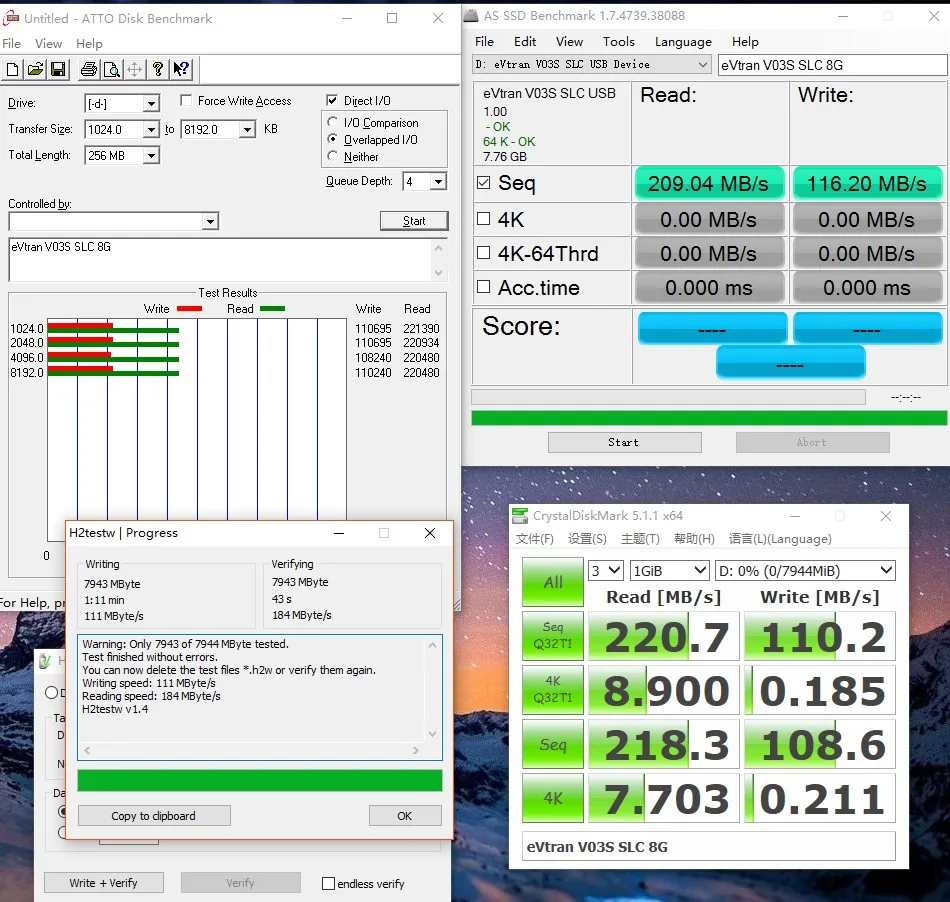Click the Print icon in ATTO toolbar
The image size is (950, 902).
click(88, 69)
